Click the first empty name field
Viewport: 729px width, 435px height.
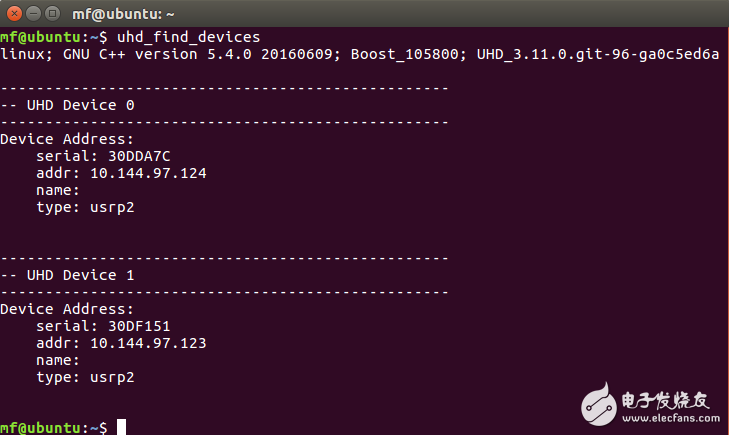click(57, 190)
